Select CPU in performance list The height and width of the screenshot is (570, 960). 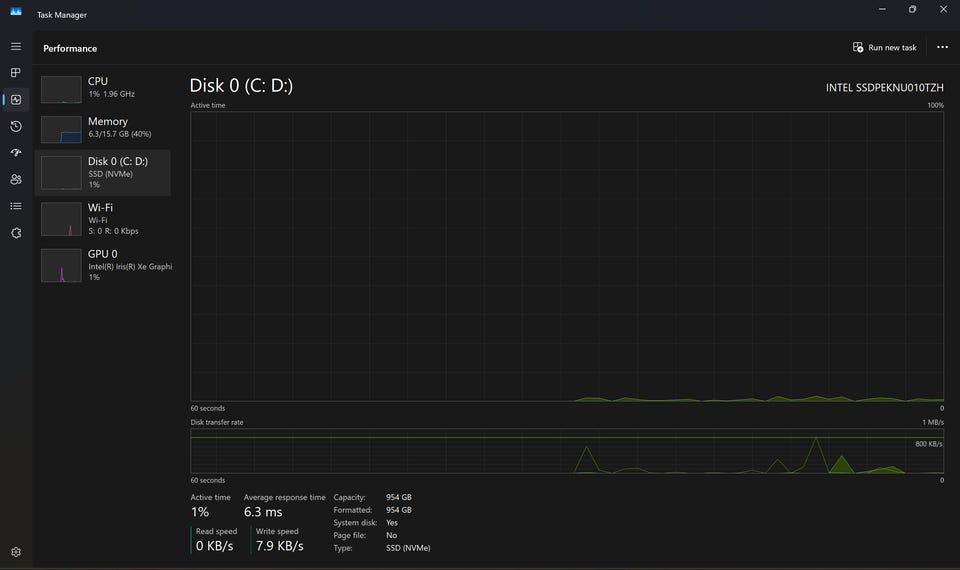[103, 89]
